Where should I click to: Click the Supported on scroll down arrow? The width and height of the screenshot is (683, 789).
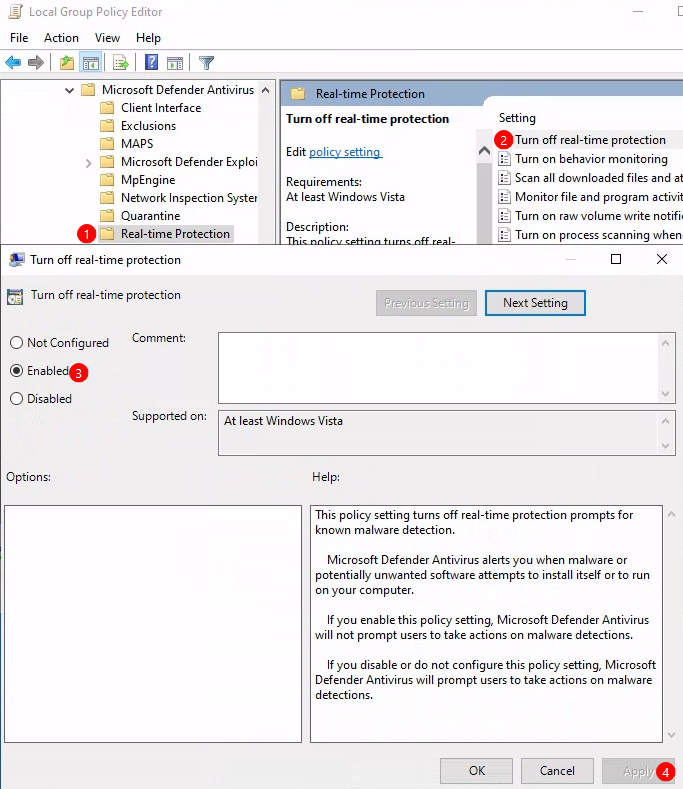[665, 446]
